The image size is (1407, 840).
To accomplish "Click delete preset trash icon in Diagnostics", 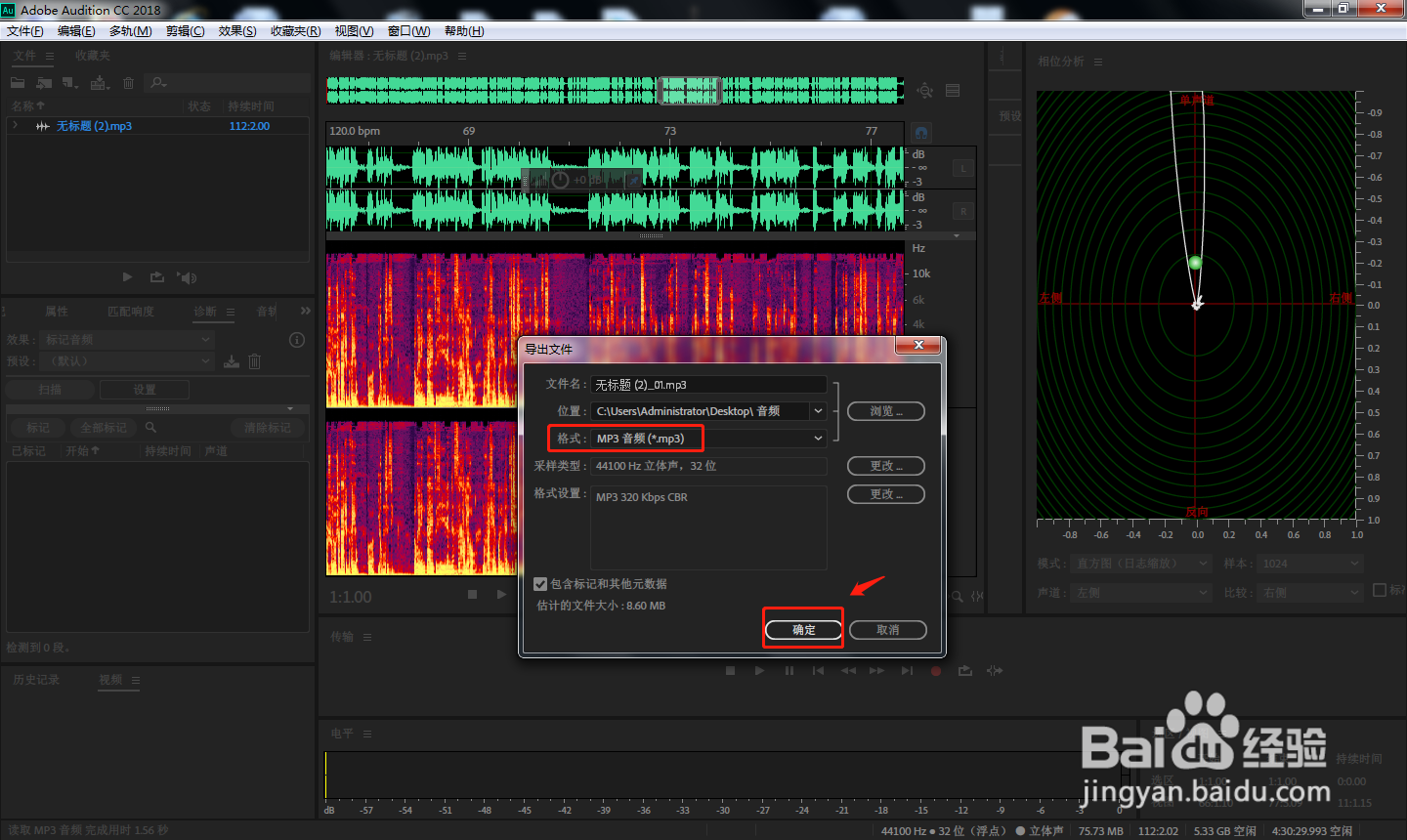I will [254, 361].
